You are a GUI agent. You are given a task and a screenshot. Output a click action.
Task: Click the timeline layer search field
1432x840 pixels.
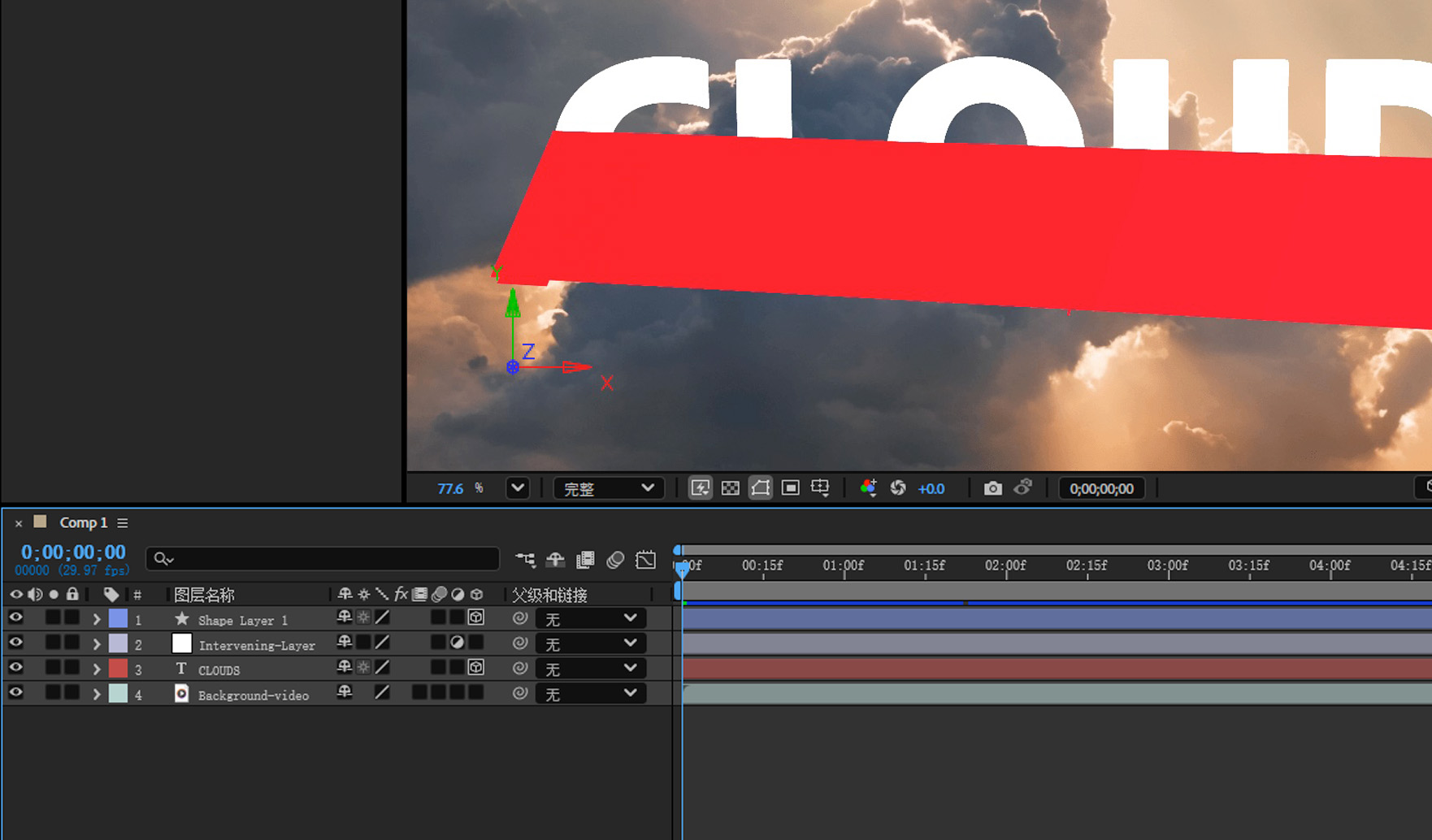click(x=323, y=559)
